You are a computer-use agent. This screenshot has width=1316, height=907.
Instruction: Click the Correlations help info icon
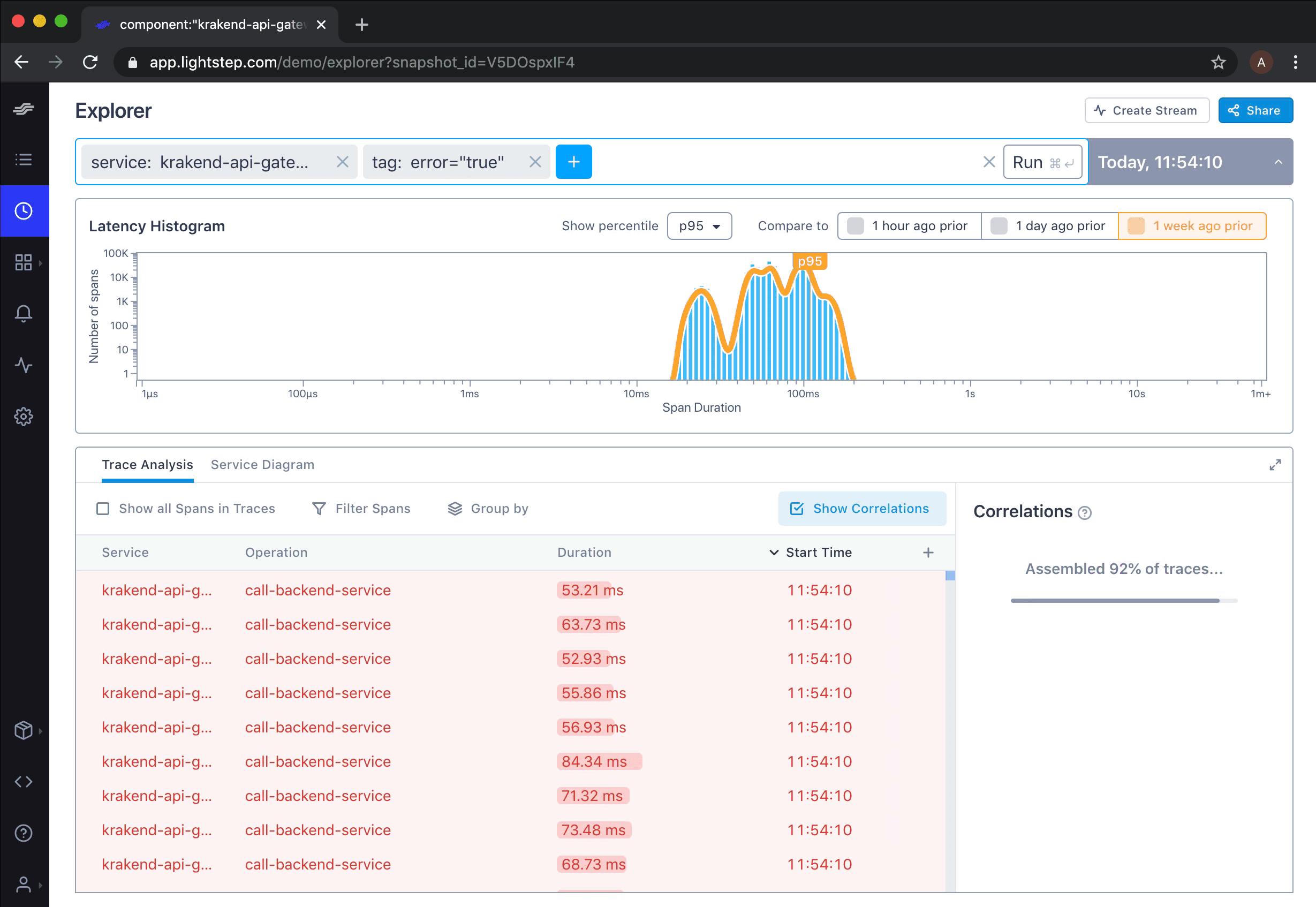1084,513
